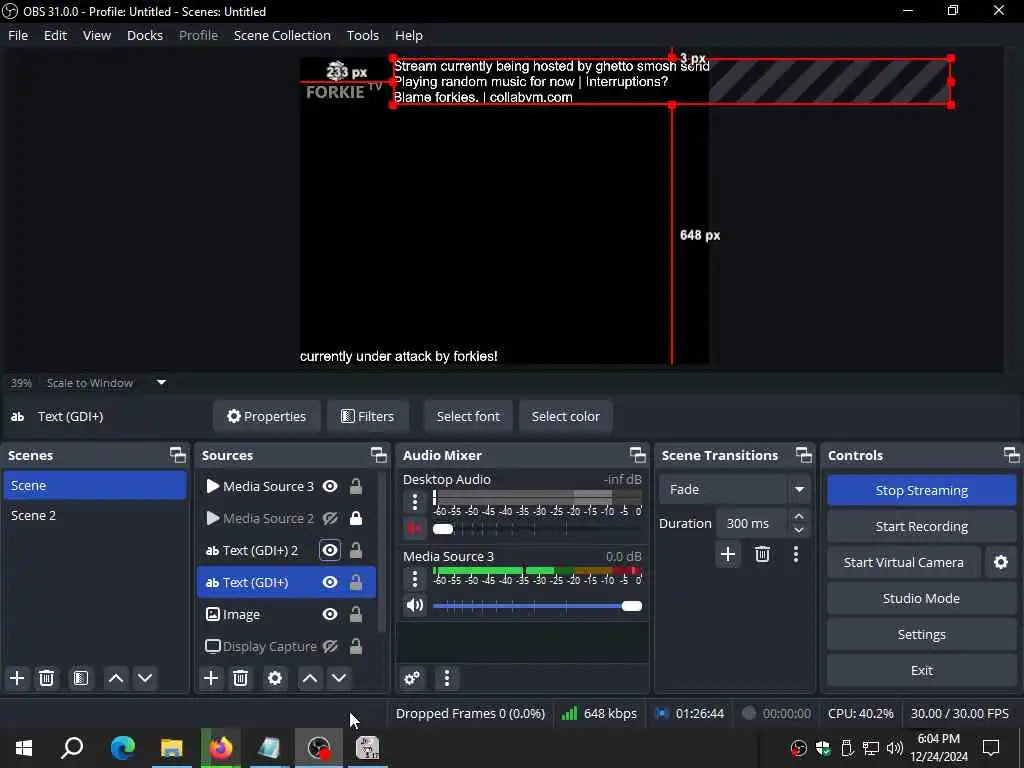The image size is (1024, 768).
Task: Open Virtual Camera settings gear
Action: click(x=1000, y=562)
